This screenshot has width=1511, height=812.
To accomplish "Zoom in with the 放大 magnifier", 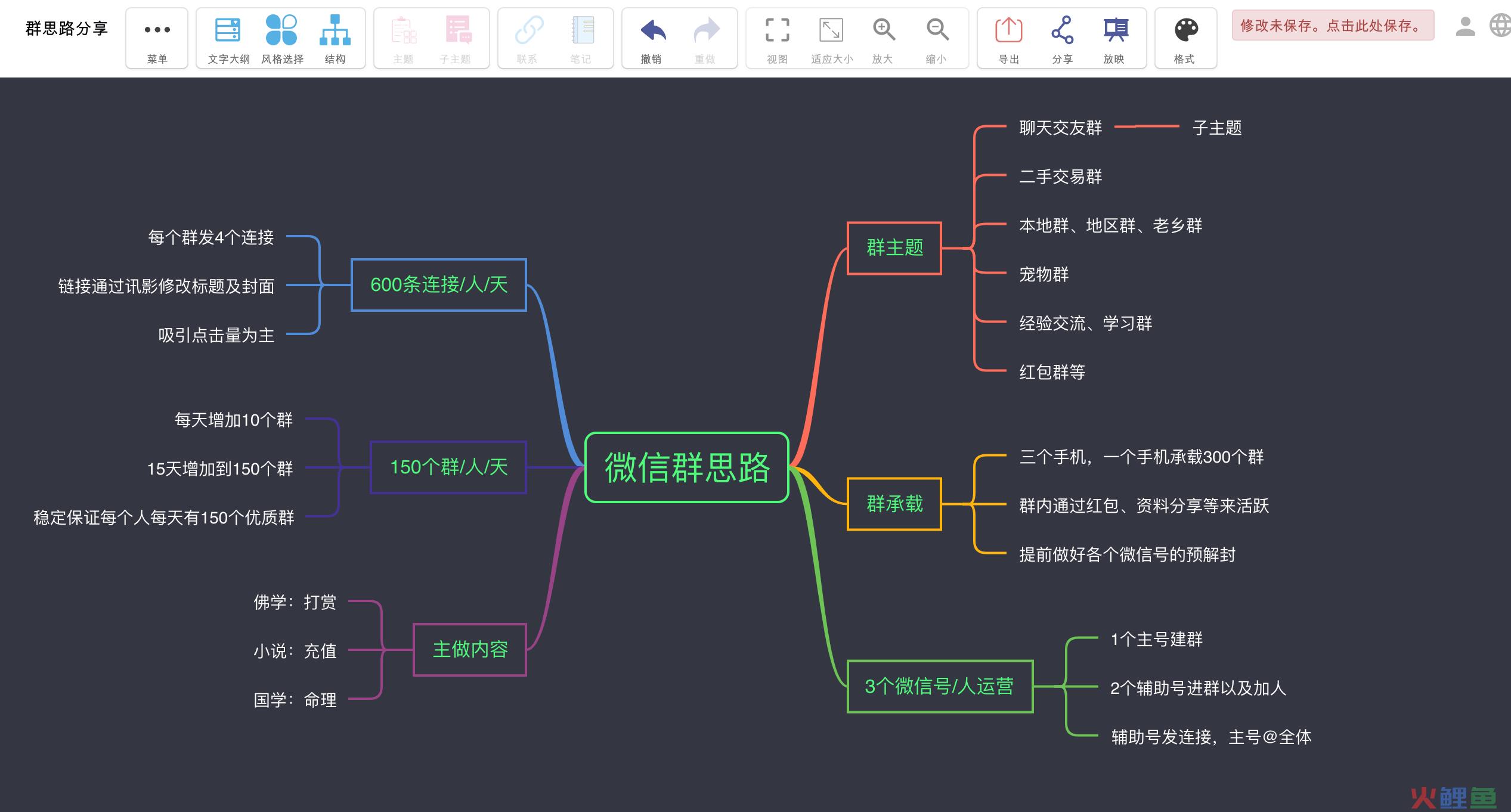I will pyautogui.click(x=883, y=38).
